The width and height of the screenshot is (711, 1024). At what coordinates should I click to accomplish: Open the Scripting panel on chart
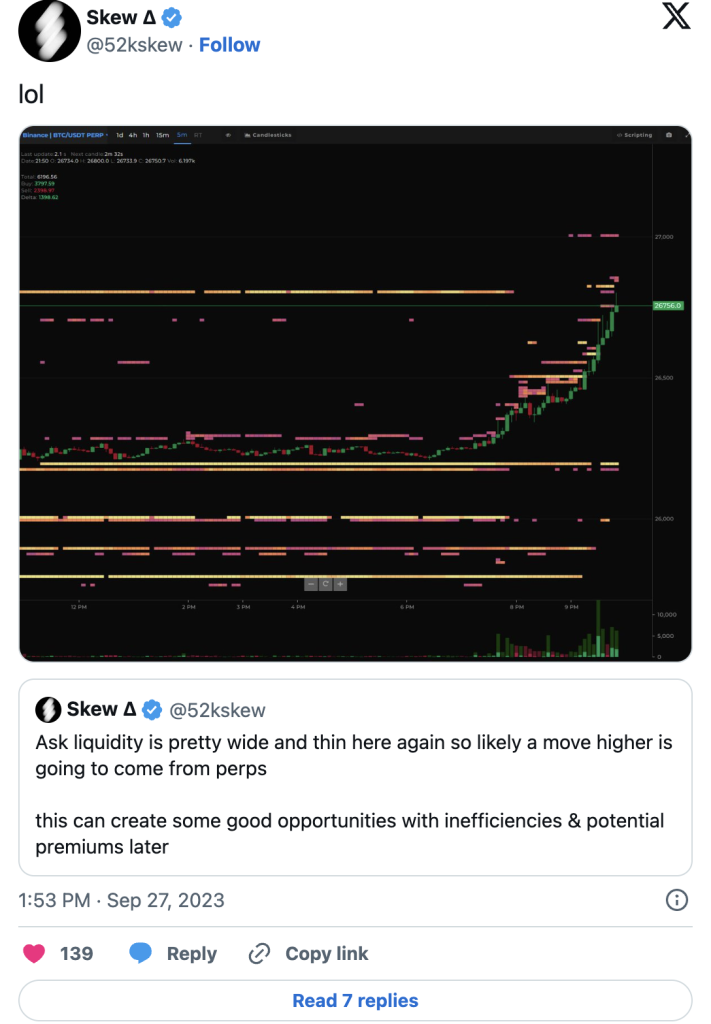635,135
